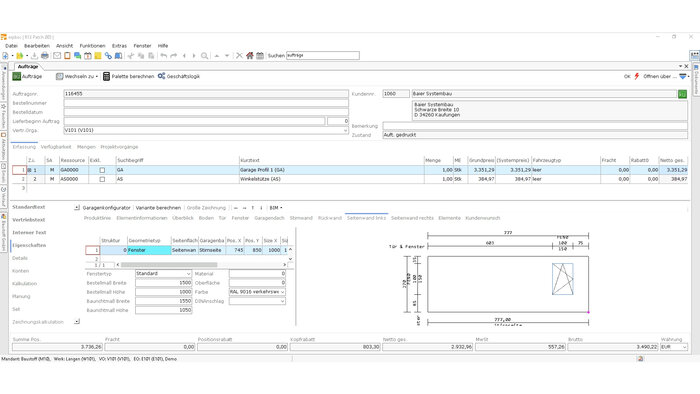Click the email envelope toolbar icon

pos(57,56)
